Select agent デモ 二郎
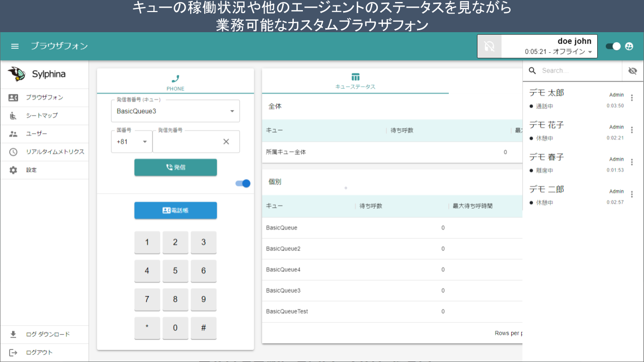644x362 pixels. point(547,189)
